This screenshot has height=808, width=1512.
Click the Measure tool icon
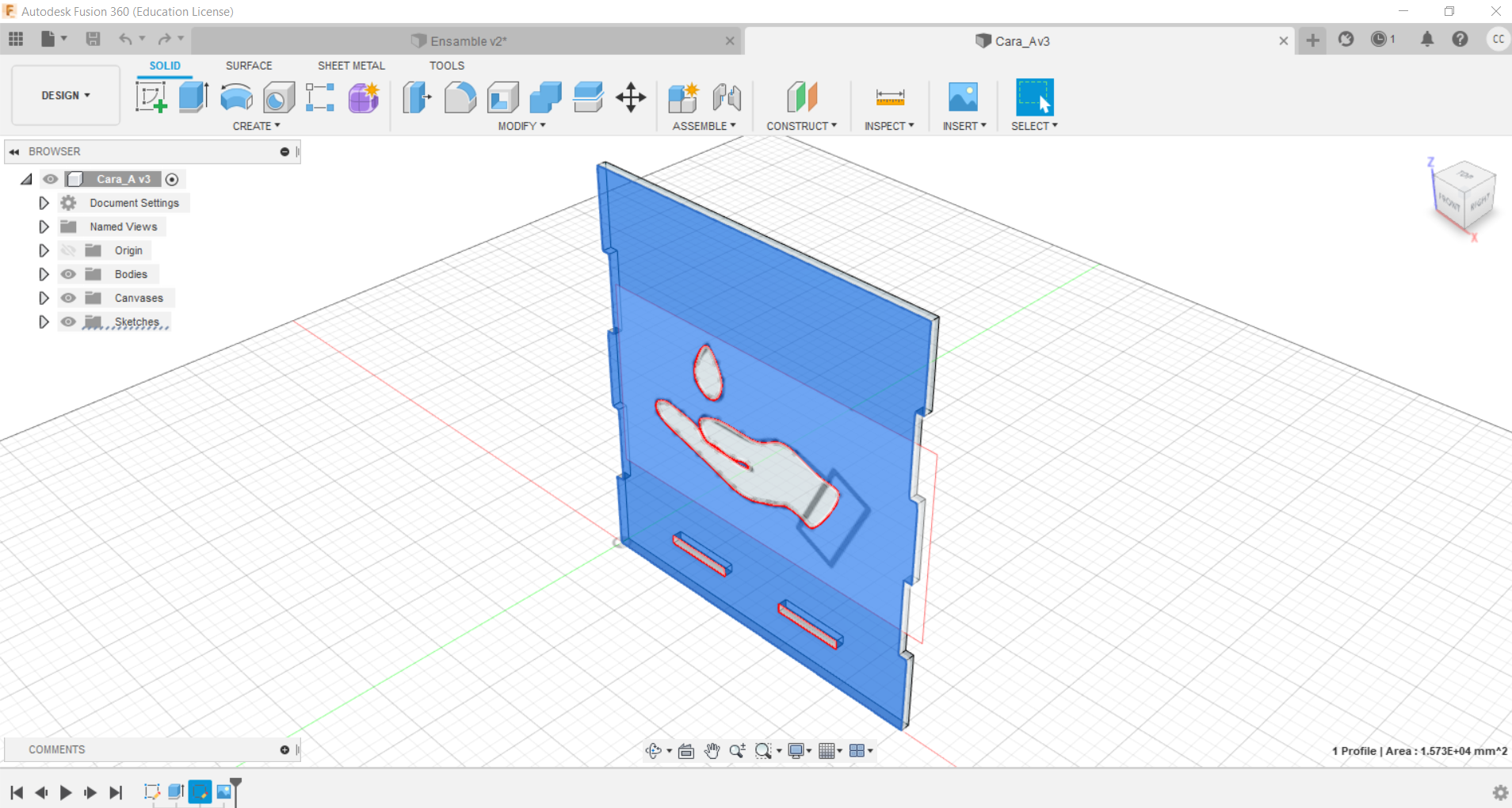tap(890, 97)
